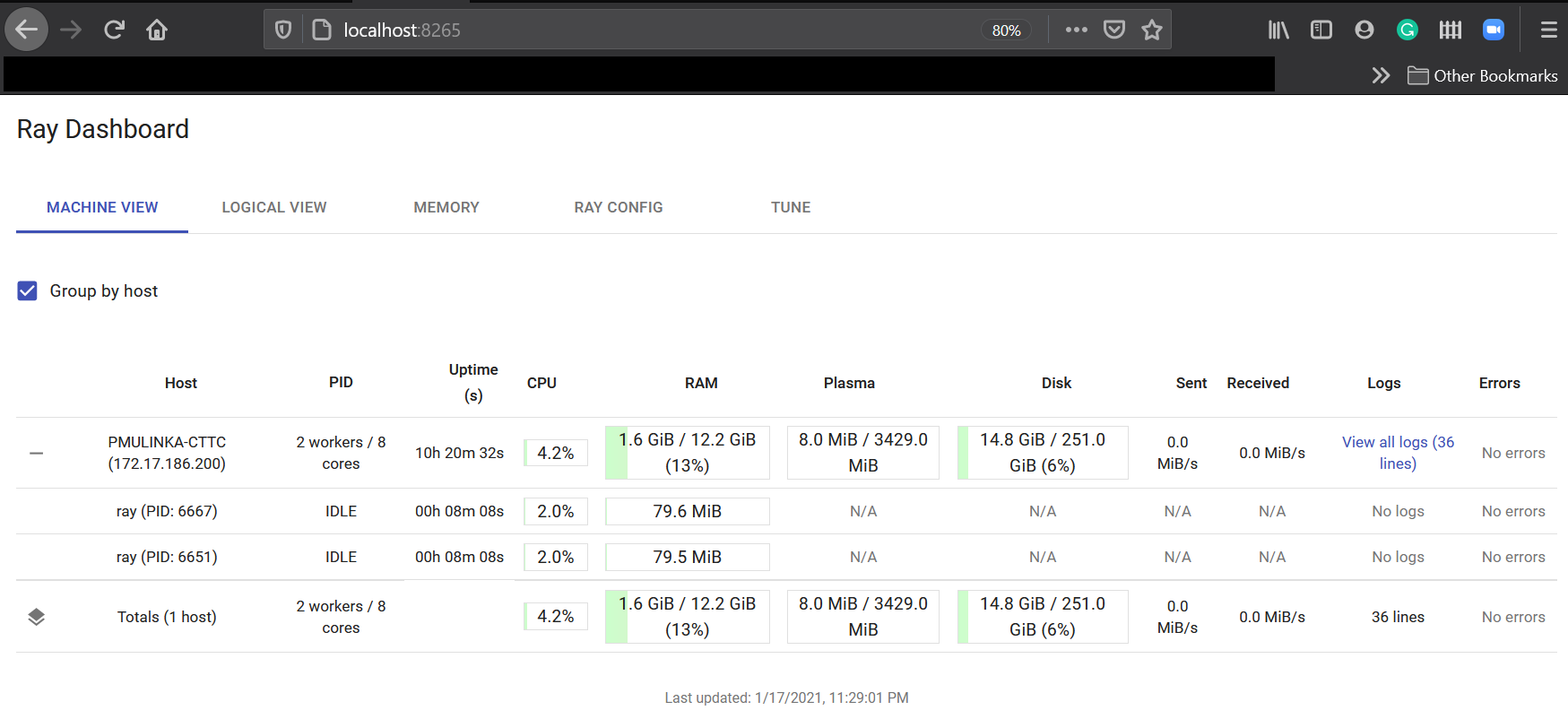Switch to the Machine View tab
The height and width of the screenshot is (719, 1568).
[102, 207]
